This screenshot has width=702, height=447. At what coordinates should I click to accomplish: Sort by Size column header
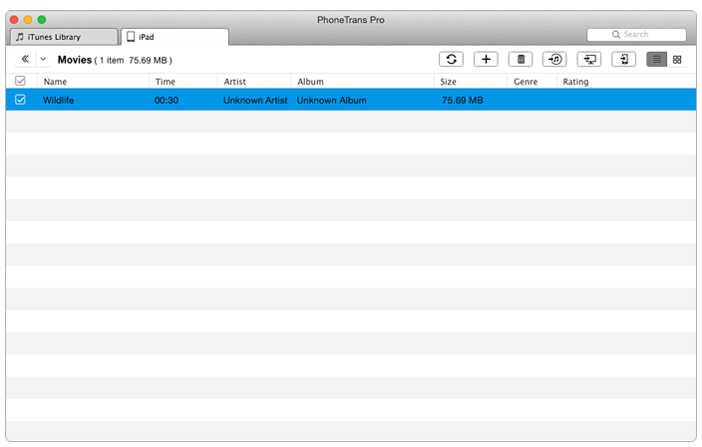[448, 82]
